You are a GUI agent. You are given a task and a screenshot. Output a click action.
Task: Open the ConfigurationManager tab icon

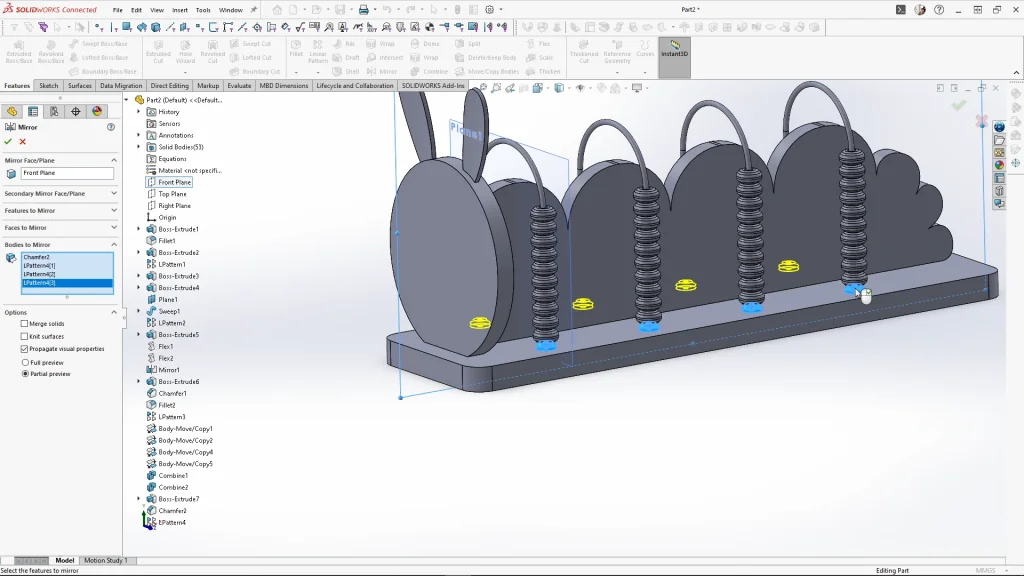[x=54, y=111]
